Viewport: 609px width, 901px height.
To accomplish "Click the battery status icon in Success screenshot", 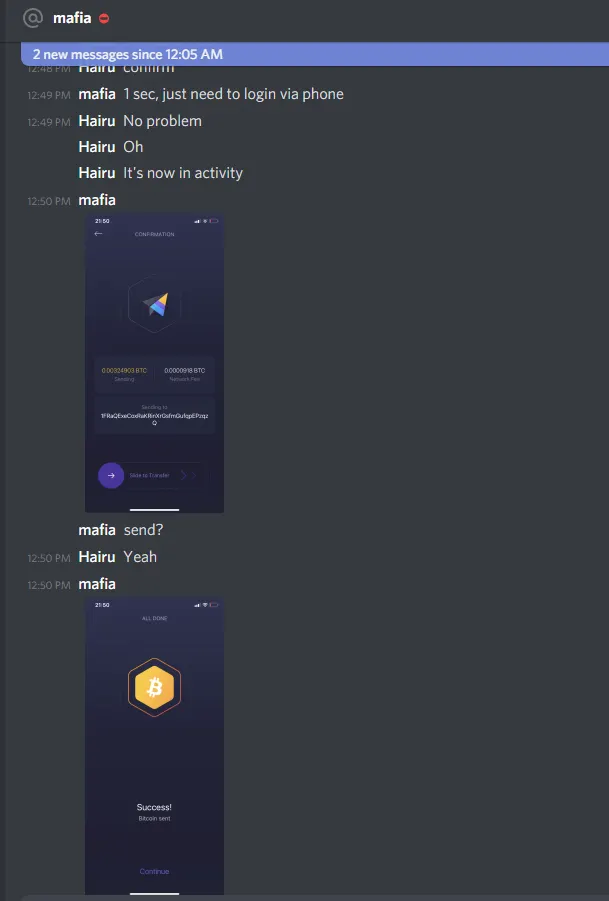I will [x=214, y=604].
